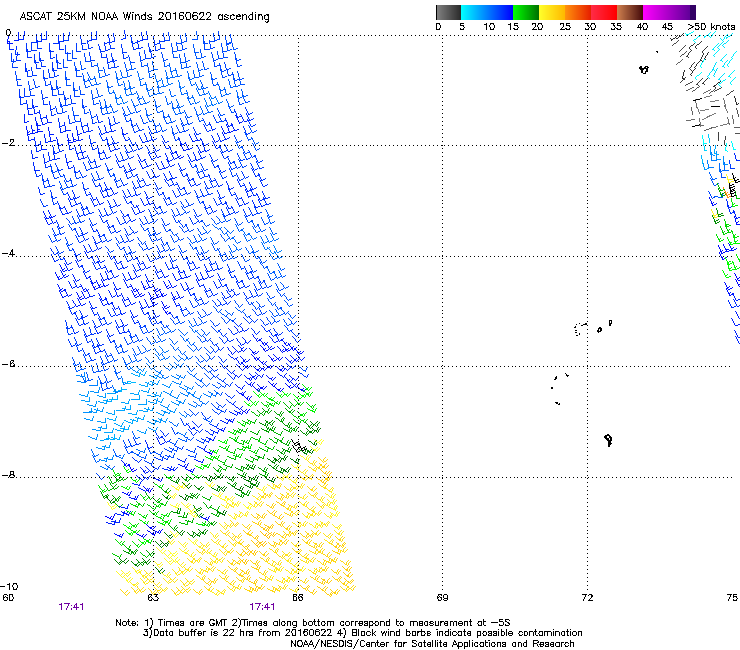This screenshot has height=650, width=740.
Task: Click the small atoll outline just below the legend
Action: coord(644,70)
